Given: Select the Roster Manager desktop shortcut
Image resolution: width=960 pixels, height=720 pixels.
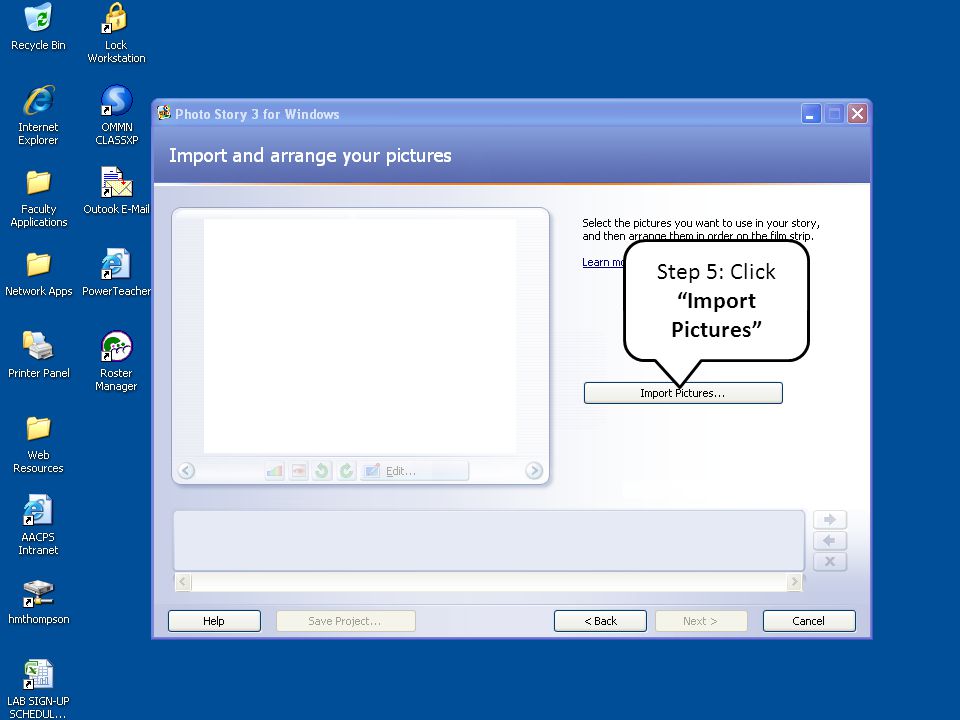Looking at the screenshot, I should (116, 361).
